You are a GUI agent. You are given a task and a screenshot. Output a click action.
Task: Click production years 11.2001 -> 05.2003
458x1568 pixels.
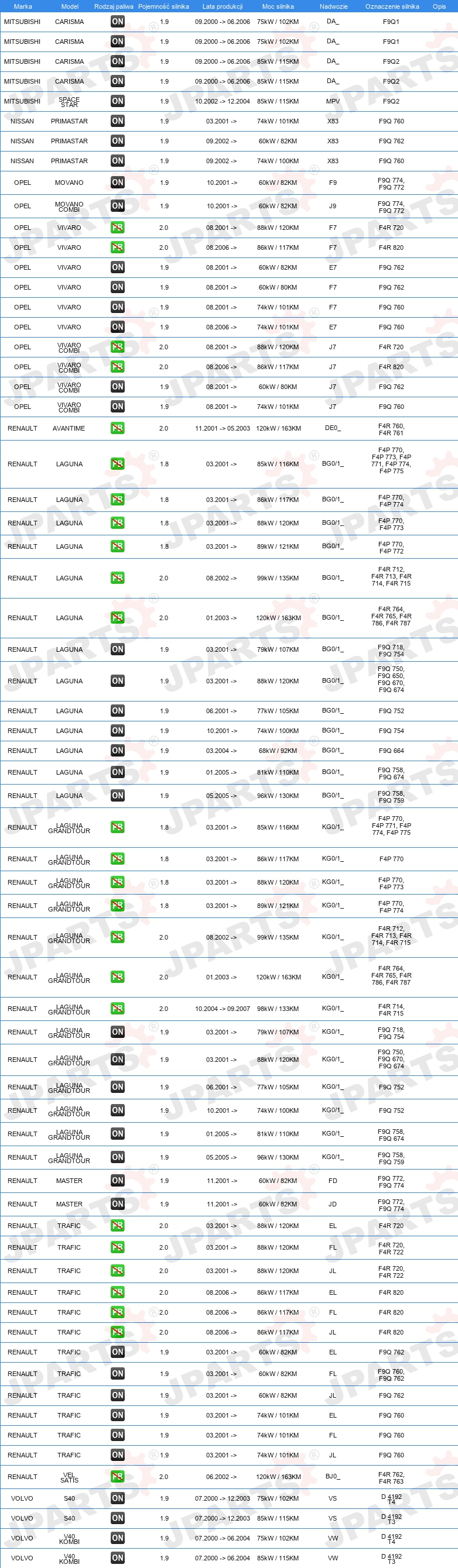click(223, 428)
